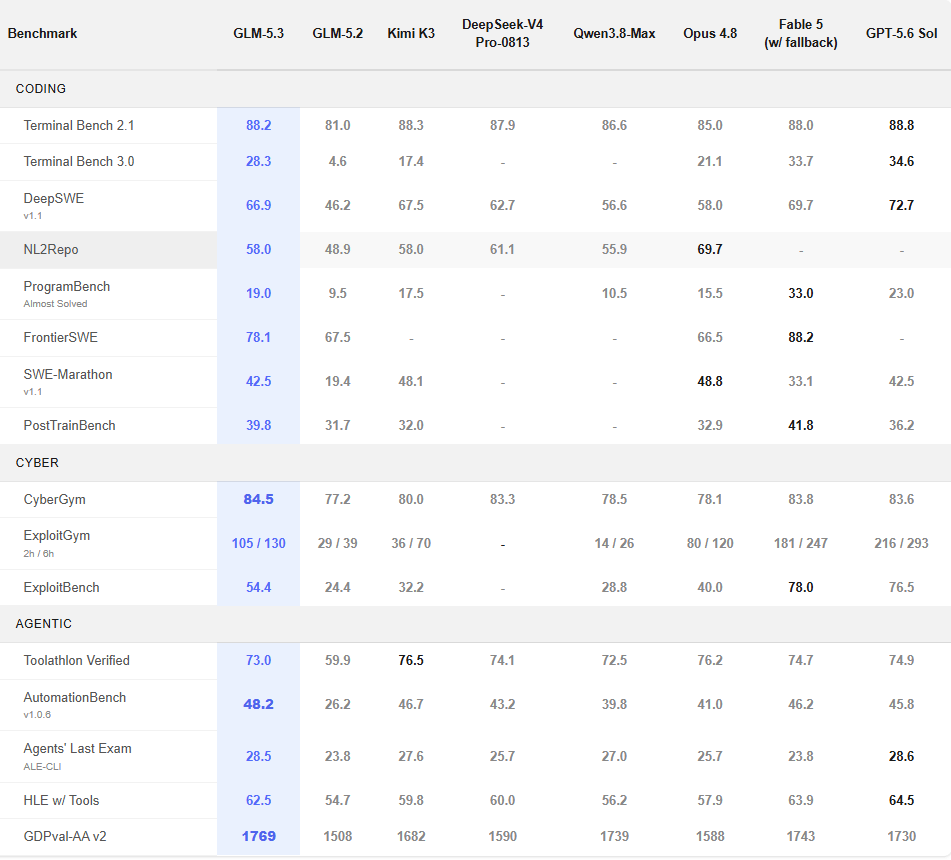
Task: Select the 67.5 DeepSWE score for Kimi K3
Action: 411,206
